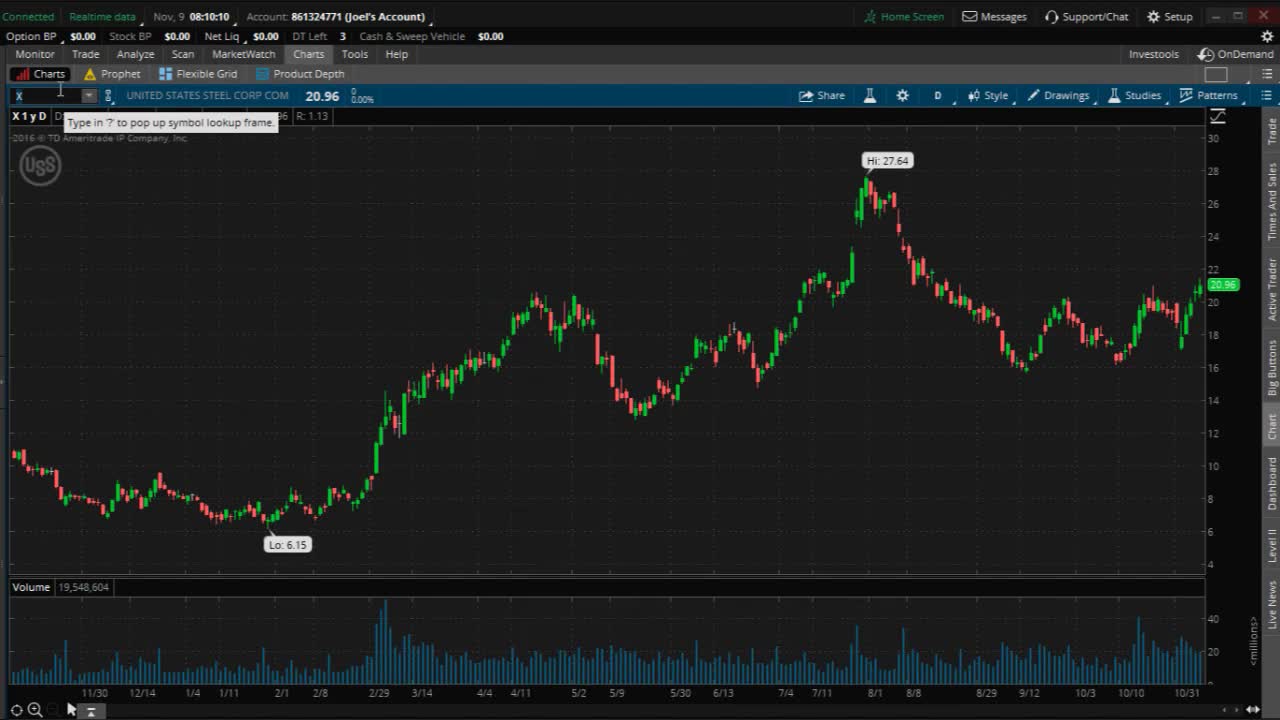1280x720 pixels.
Task: Open Support/Chat
Action: 1086,17
